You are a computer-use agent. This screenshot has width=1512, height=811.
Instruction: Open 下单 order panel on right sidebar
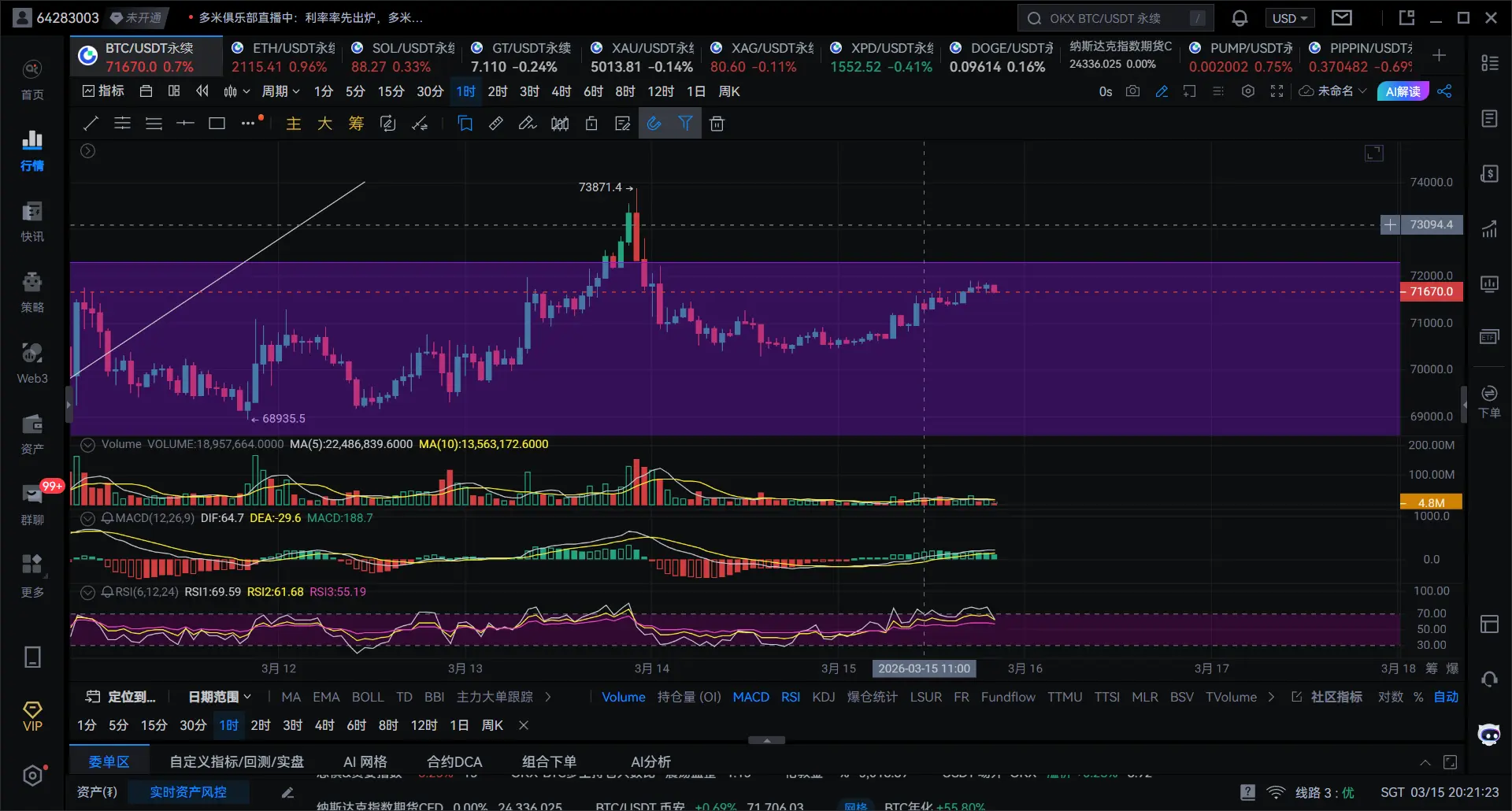[1489, 402]
